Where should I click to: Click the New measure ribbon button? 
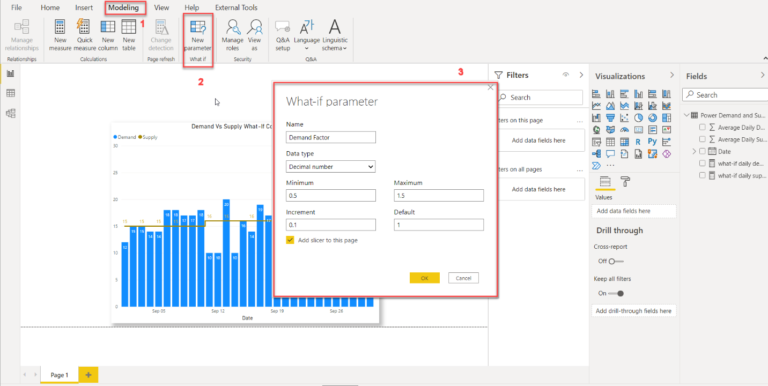click(x=60, y=35)
